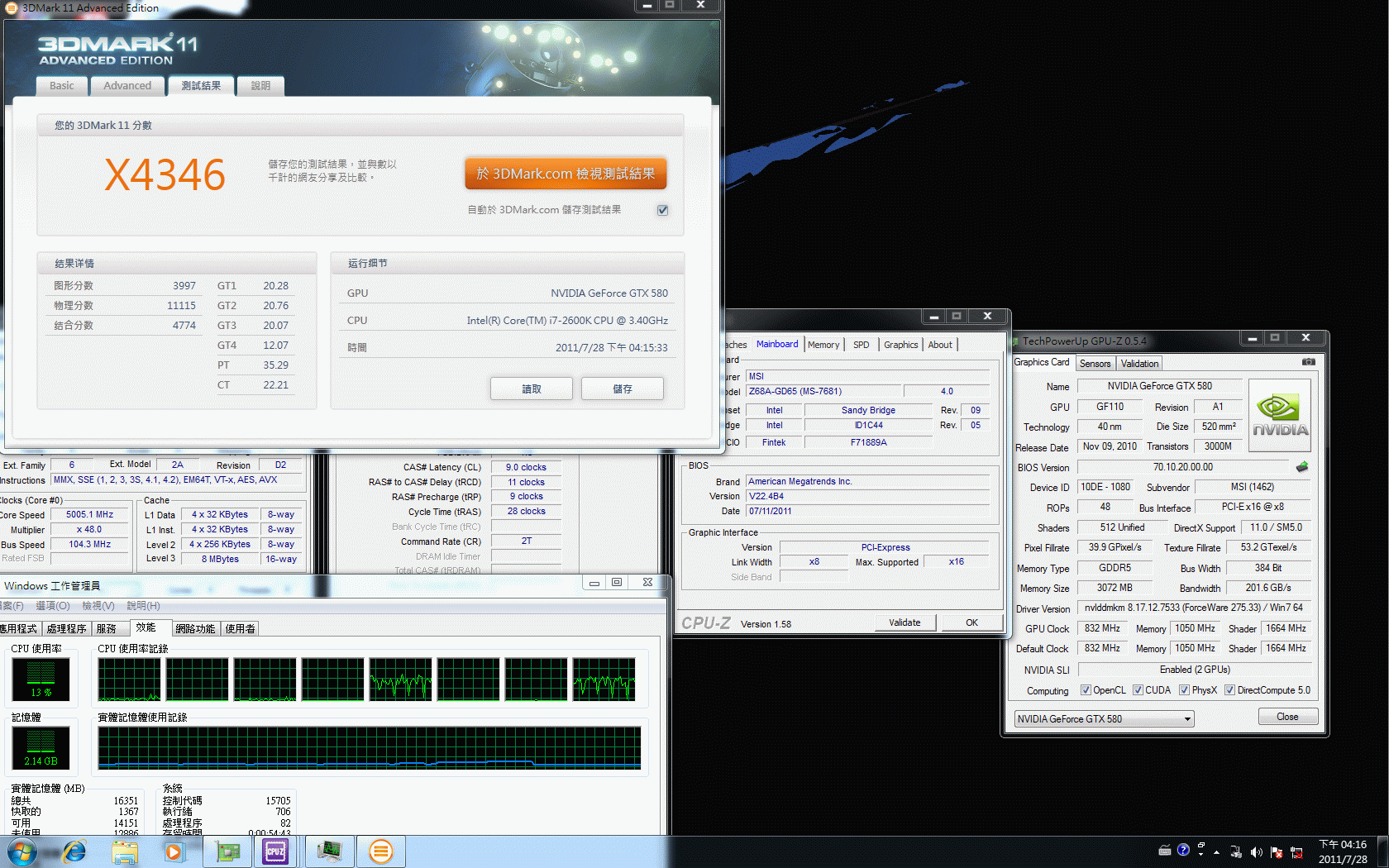Click the CPU usage 13% meter
The width and height of the screenshot is (1389, 868).
click(x=41, y=680)
